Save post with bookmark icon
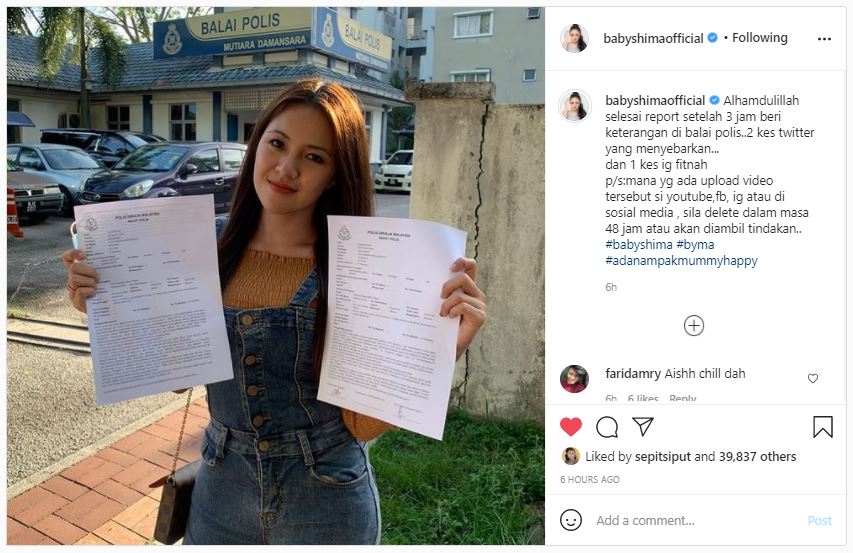Viewport: 853px width, 553px height. [x=823, y=427]
